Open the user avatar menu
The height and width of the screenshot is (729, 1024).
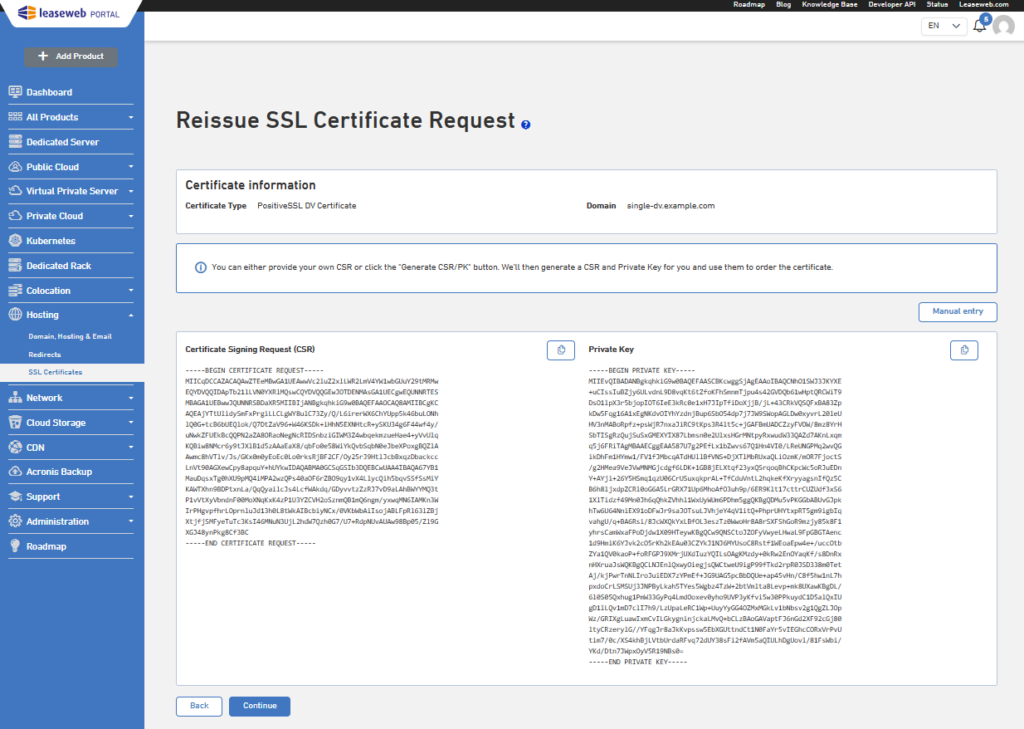click(1004, 25)
